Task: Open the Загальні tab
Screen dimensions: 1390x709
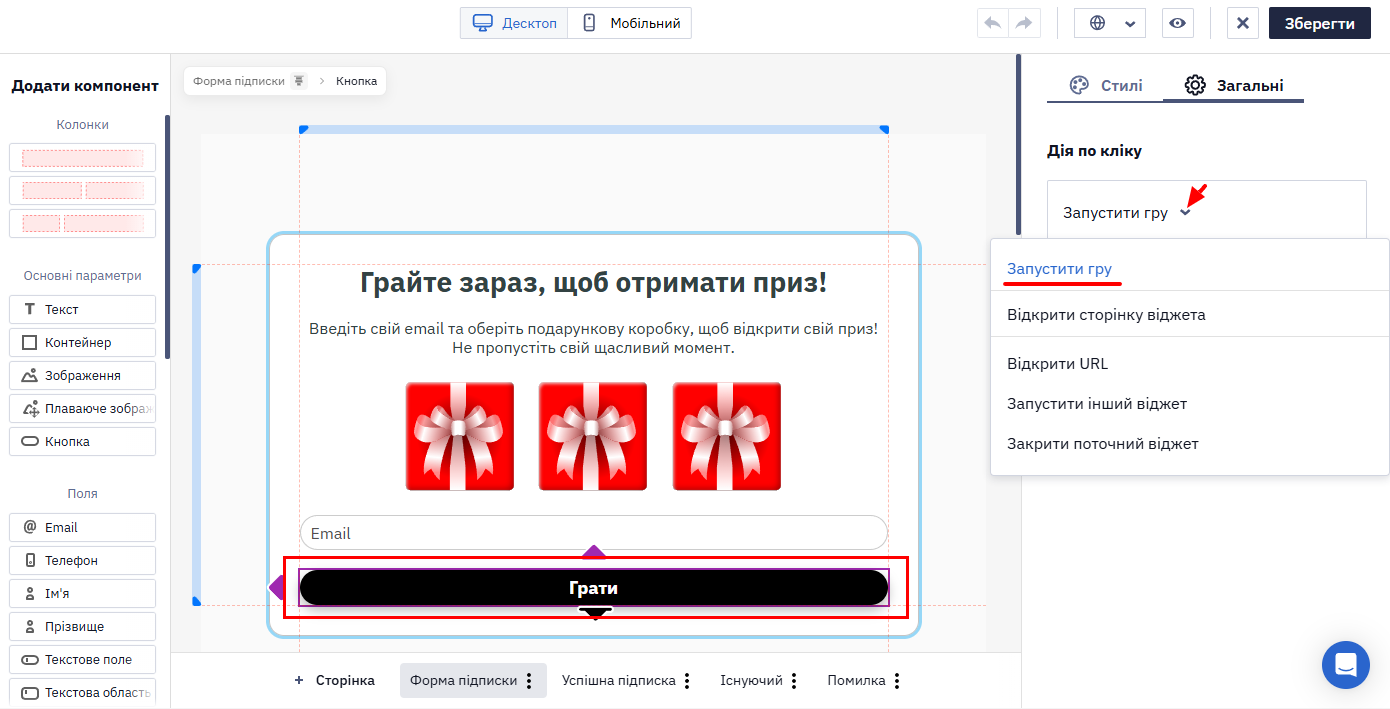Action: coord(1234,86)
